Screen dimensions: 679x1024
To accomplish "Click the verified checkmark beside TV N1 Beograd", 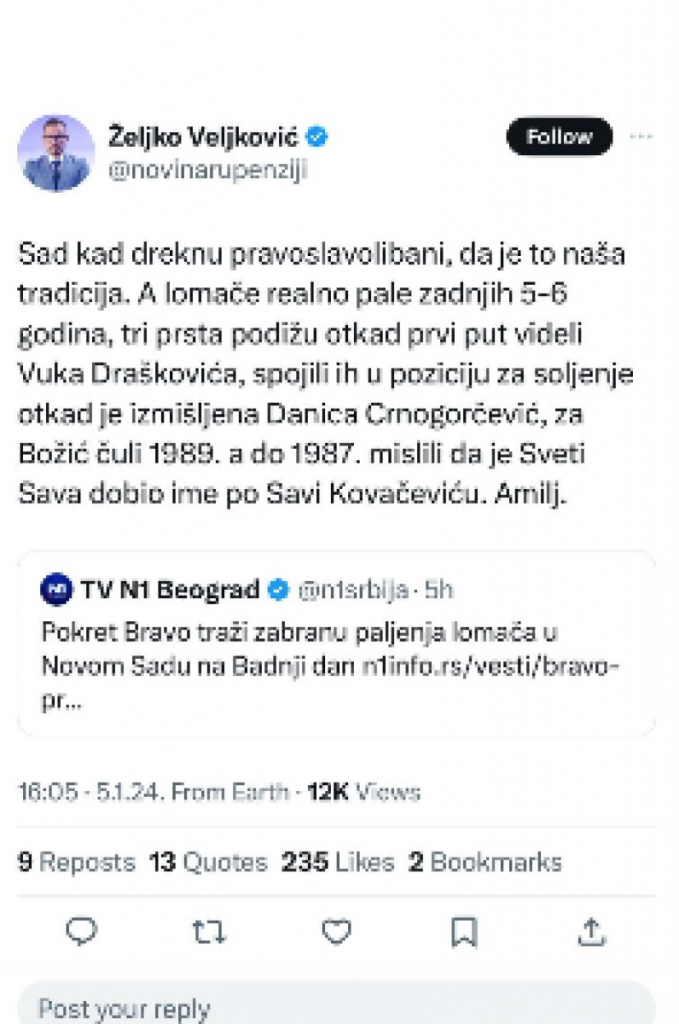I will point(277,589).
